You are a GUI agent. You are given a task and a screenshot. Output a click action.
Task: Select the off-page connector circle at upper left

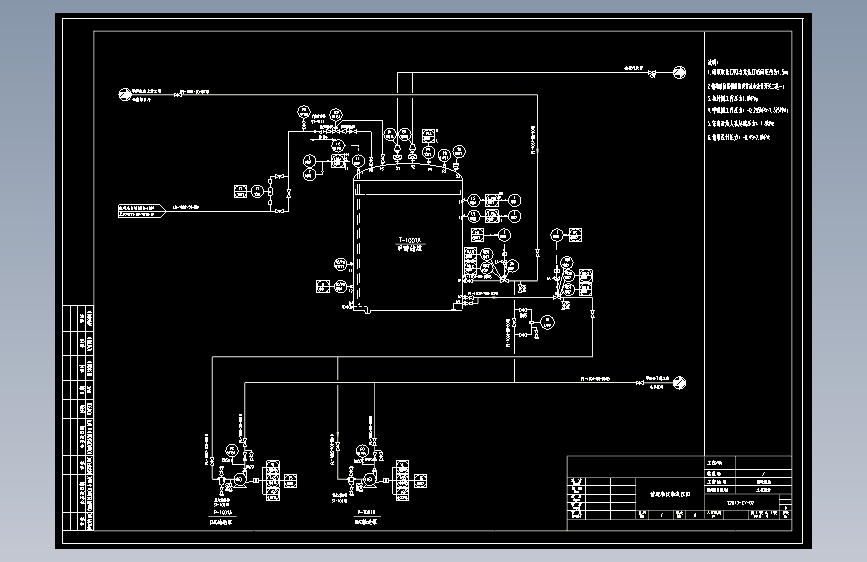coord(124,95)
